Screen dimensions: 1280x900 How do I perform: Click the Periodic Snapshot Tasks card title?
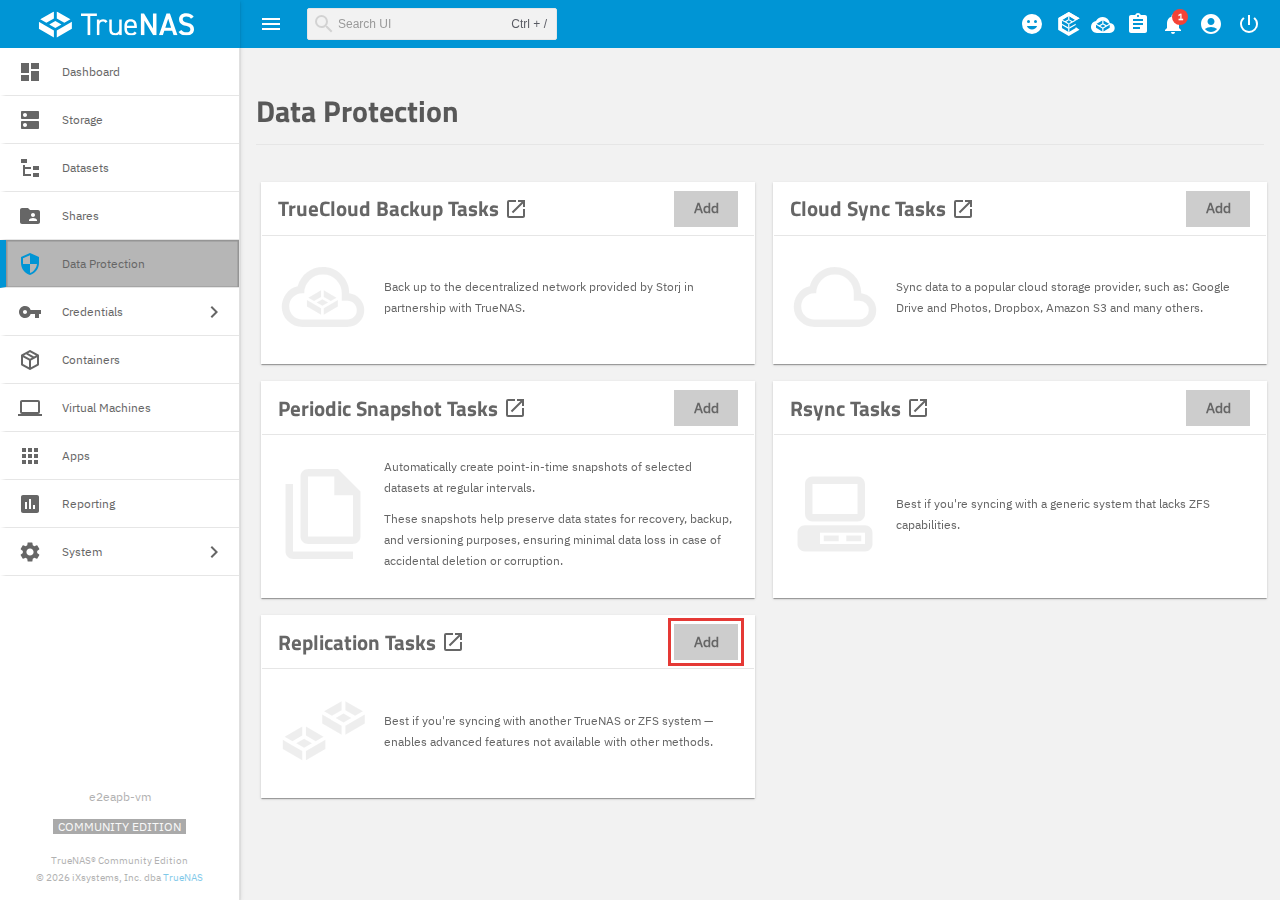click(x=388, y=409)
